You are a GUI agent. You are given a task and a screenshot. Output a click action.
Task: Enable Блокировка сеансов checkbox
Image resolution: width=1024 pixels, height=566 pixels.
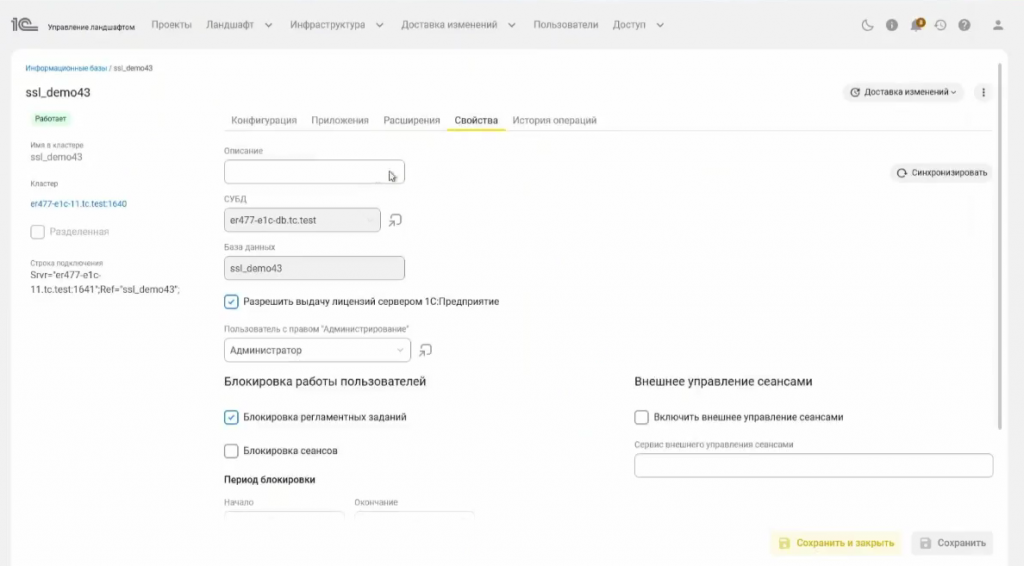coord(232,451)
